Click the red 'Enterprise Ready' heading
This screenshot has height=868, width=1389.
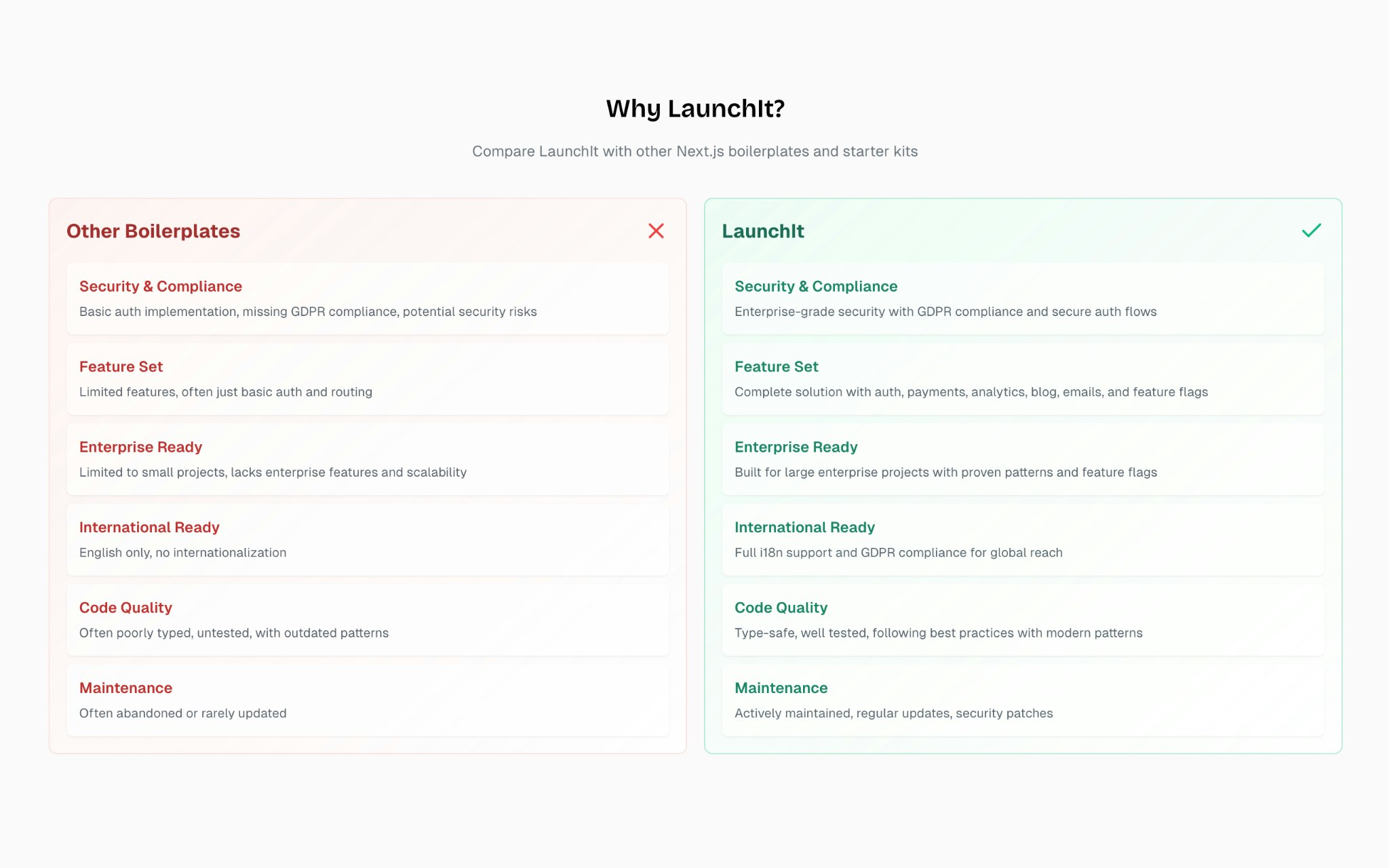point(140,447)
